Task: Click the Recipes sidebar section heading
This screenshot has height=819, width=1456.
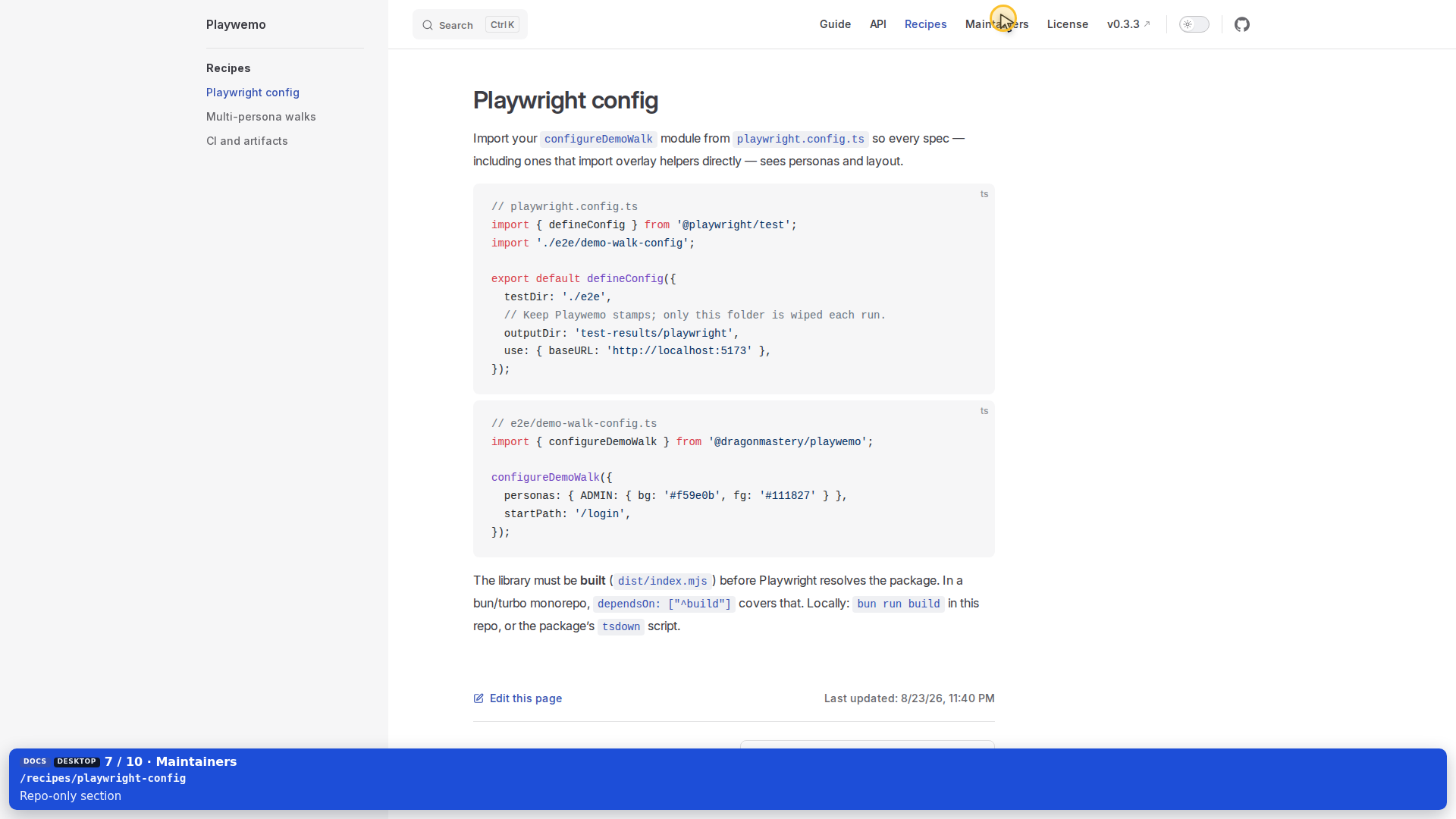Action: pyautogui.click(x=228, y=68)
